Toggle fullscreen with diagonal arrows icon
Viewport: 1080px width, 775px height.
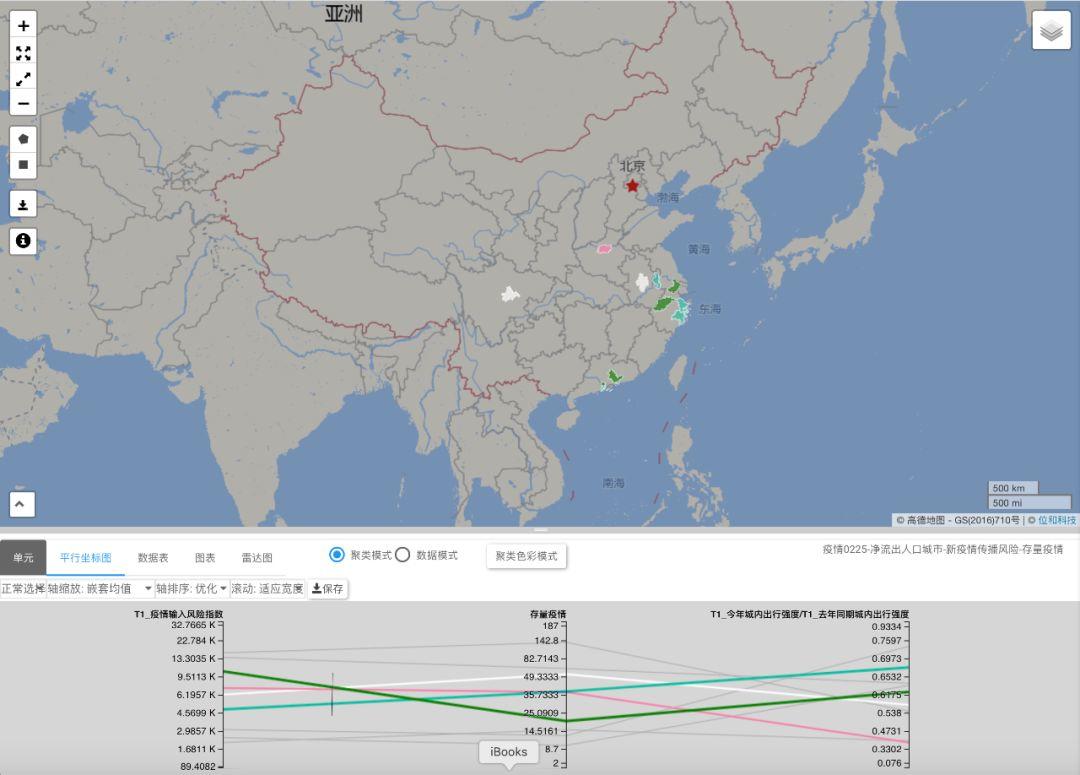tap(23, 79)
